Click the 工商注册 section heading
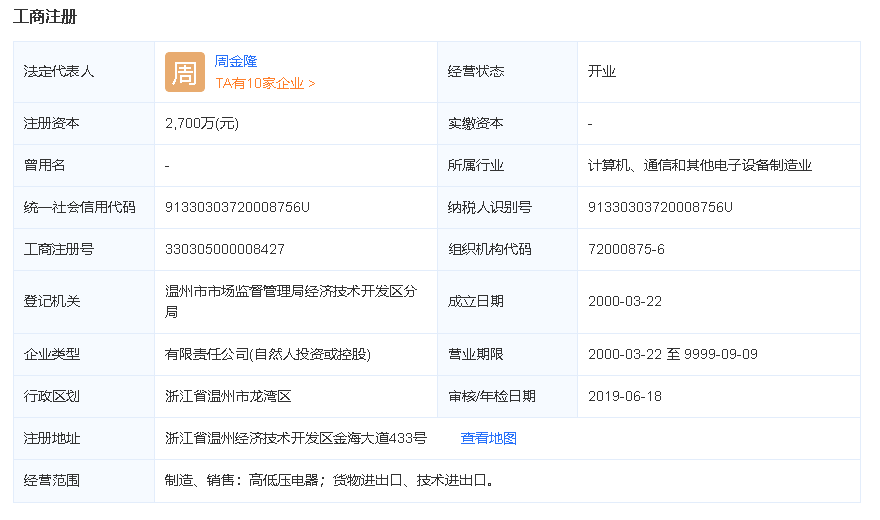 coord(45,17)
